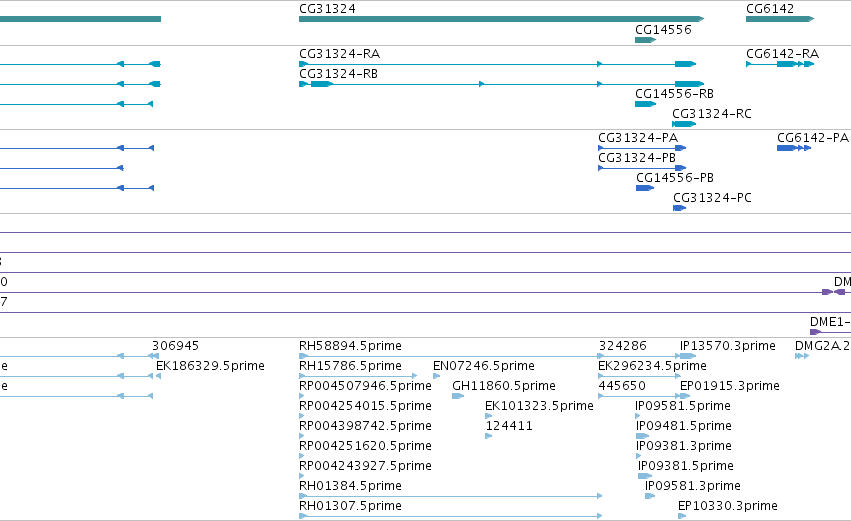Screen dimensions: 851x521
Task: Click EST RP004243927.5prime
Action: click(365, 466)
